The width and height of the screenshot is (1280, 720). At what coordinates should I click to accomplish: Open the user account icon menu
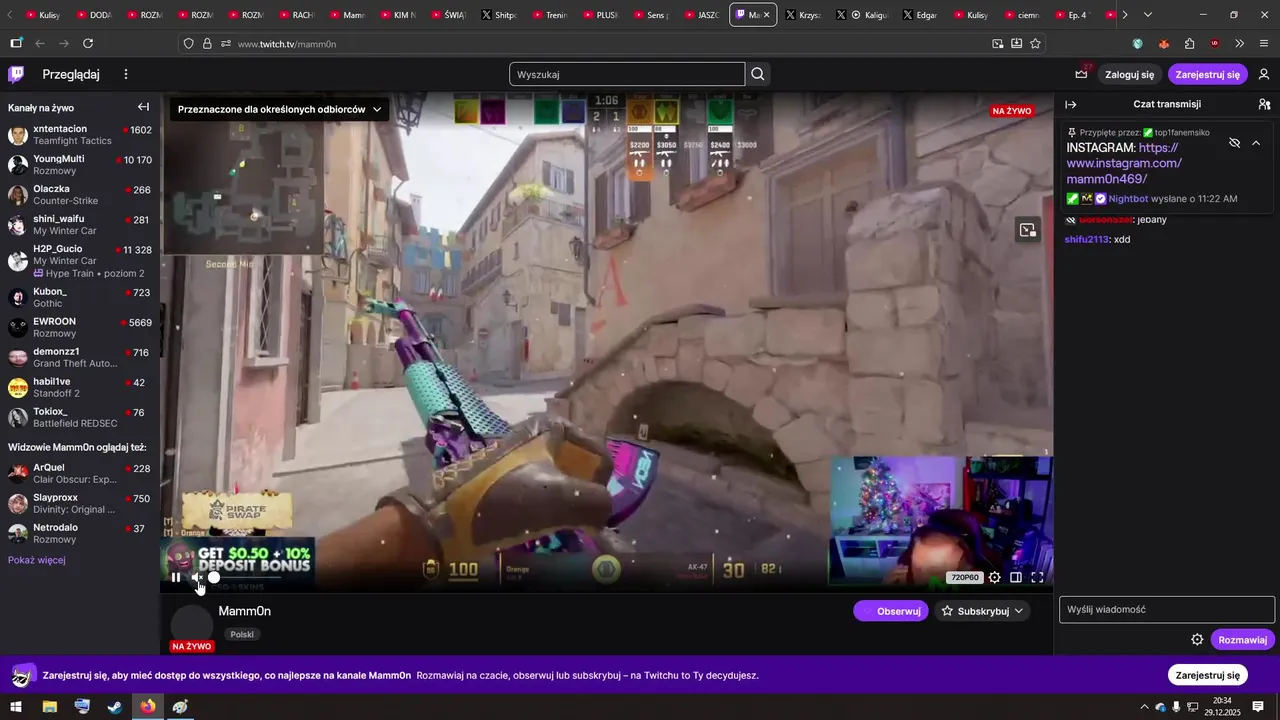click(x=1264, y=74)
